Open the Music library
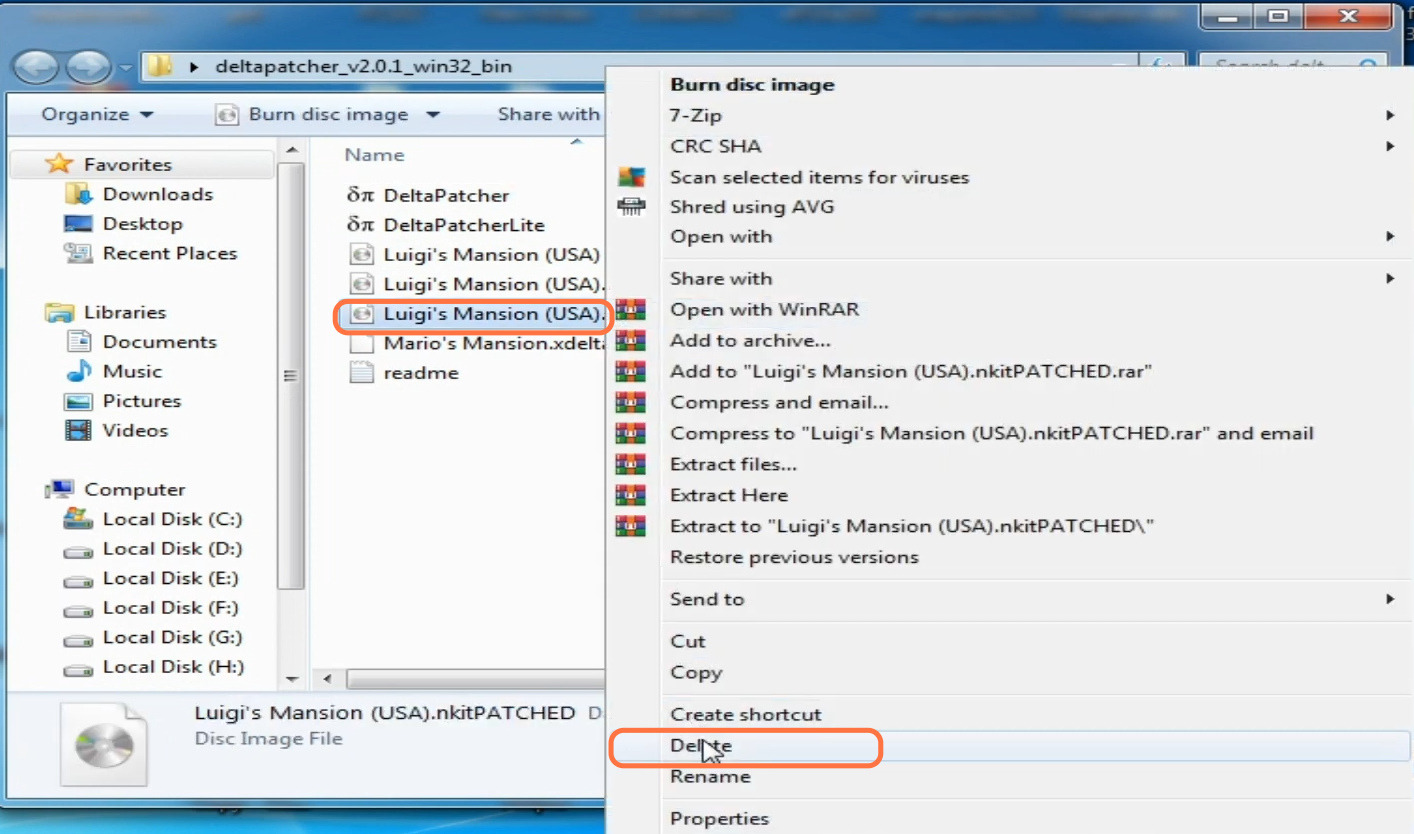This screenshot has width=1414, height=834. [132, 372]
